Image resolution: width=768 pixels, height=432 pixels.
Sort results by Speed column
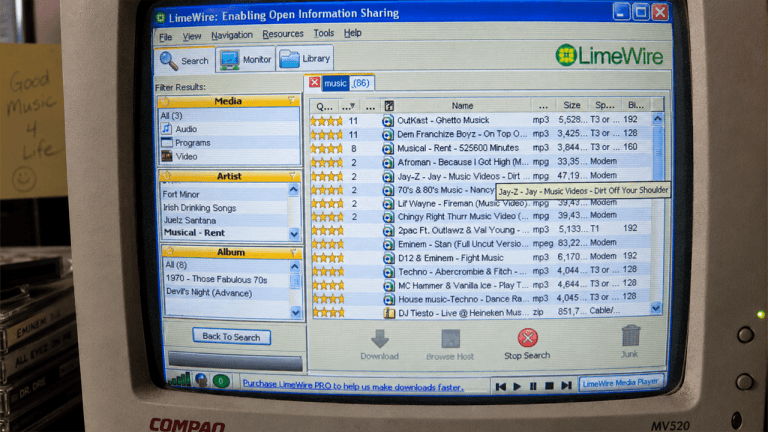coord(604,105)
